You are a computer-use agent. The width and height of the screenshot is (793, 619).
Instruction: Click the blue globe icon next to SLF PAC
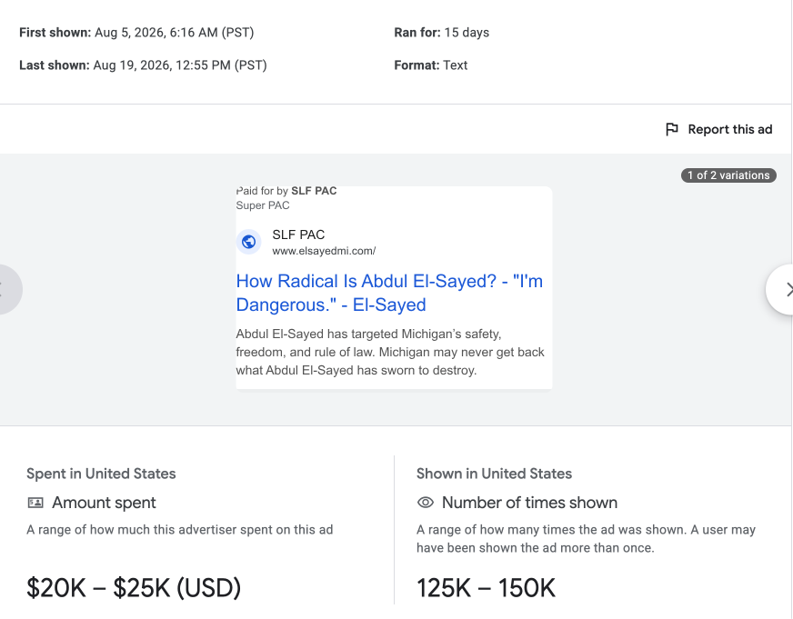point(248,242)
